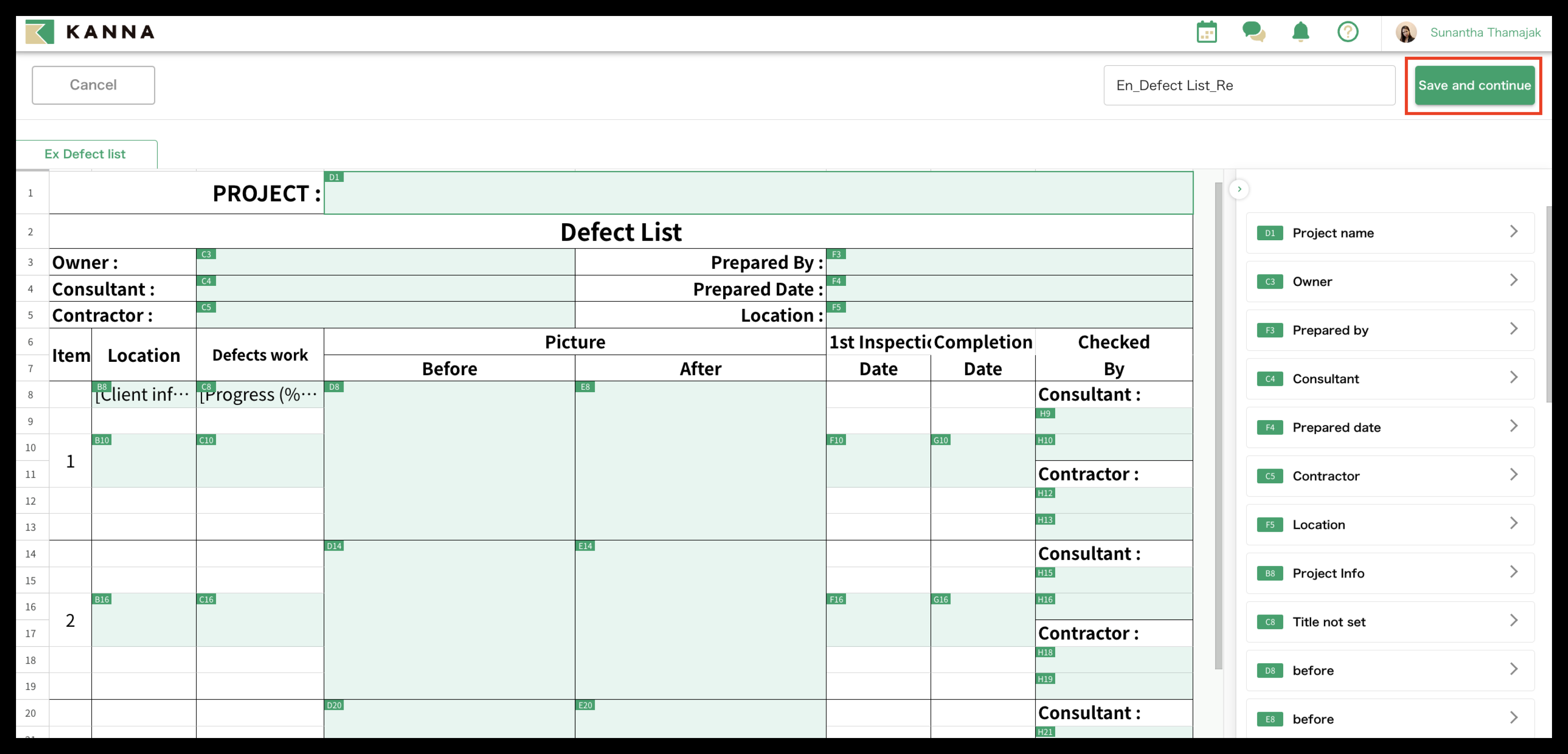Screen dimensions: 1568x754
Task: Select the D8 cell tag in spreadsheet
Action: 334,387
